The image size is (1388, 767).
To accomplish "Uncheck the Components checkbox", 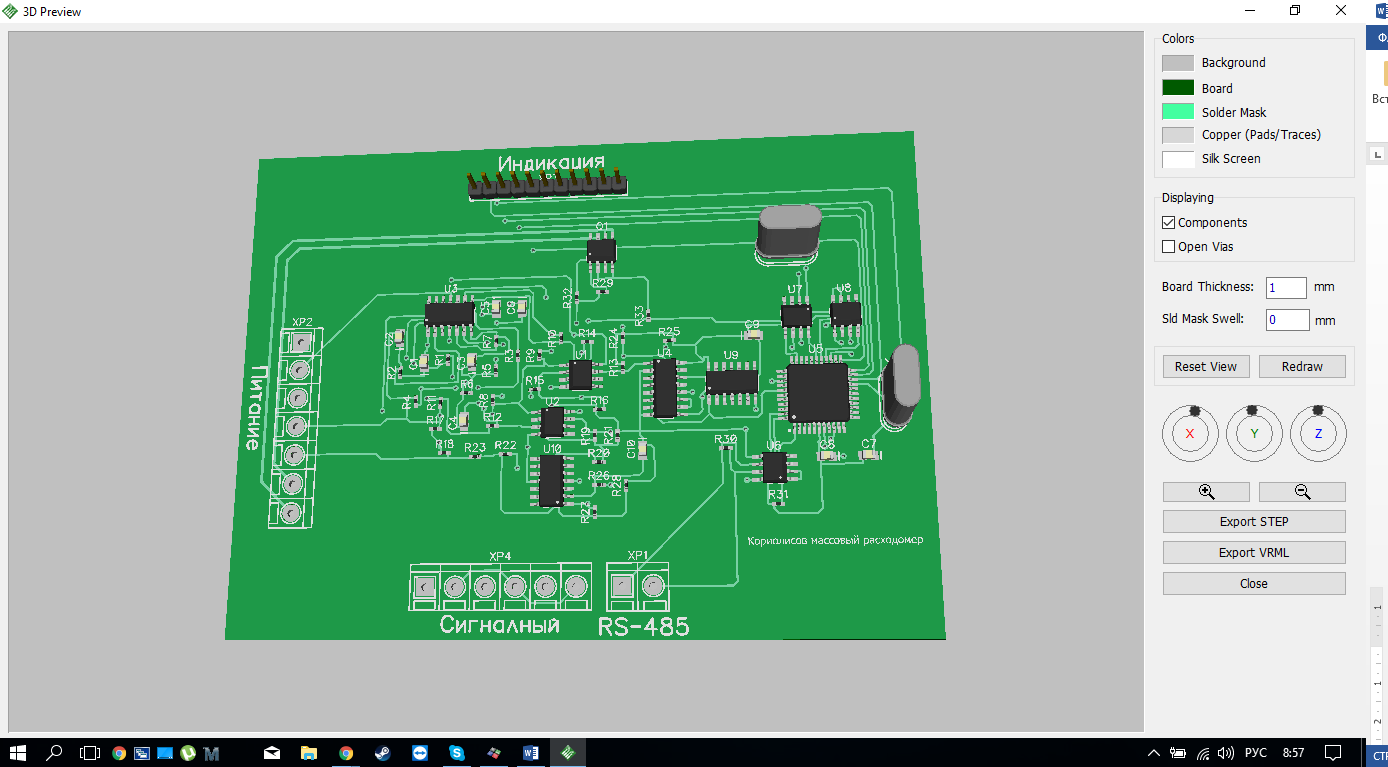I will tap(1168, 222).
